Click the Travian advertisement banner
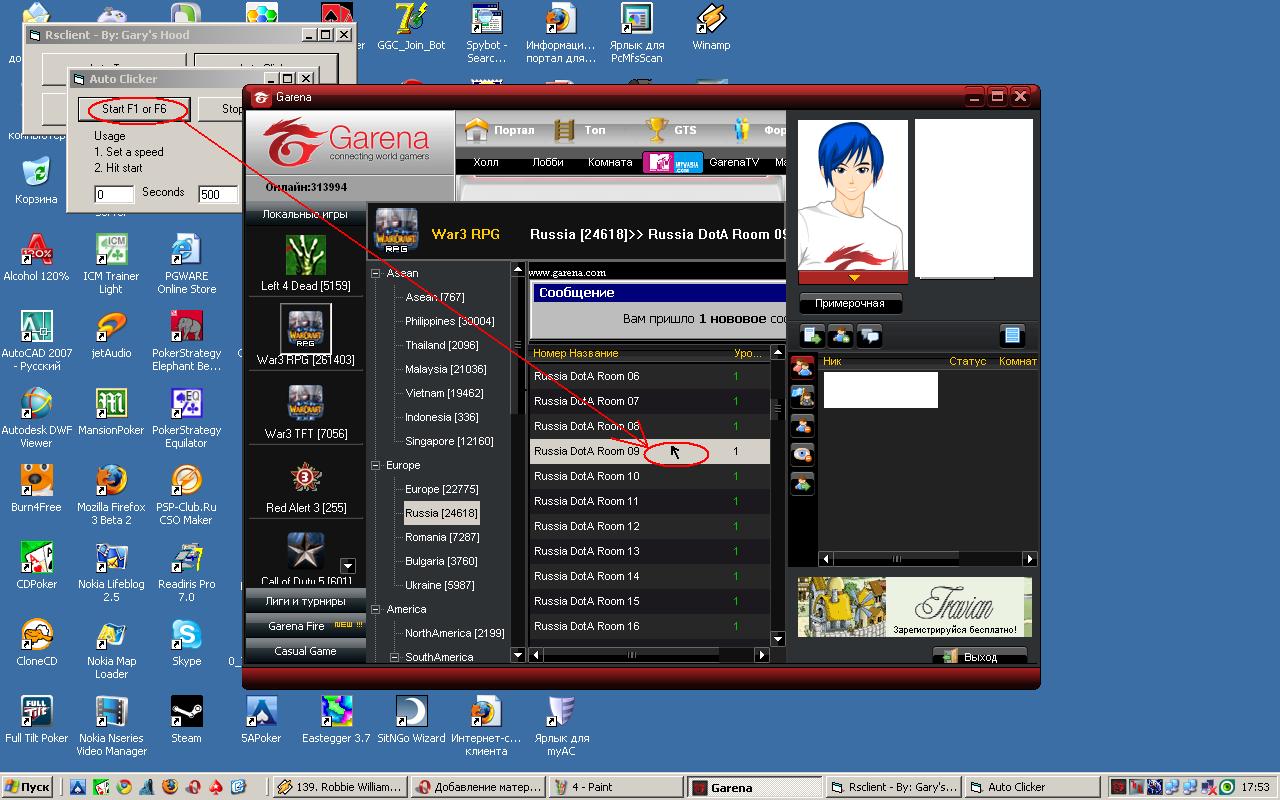Screen dimensions: 1280x800 tap(914, 607)
